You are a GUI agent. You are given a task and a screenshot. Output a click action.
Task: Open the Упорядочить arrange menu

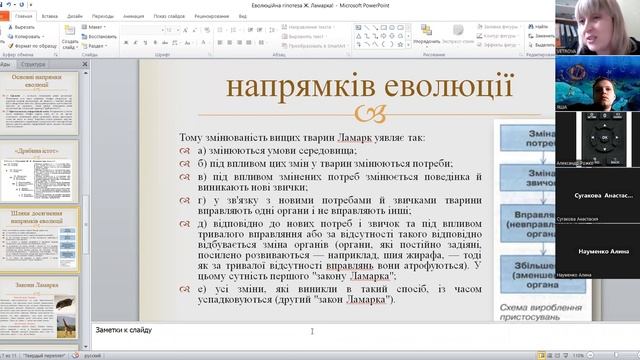coord(427,35)
